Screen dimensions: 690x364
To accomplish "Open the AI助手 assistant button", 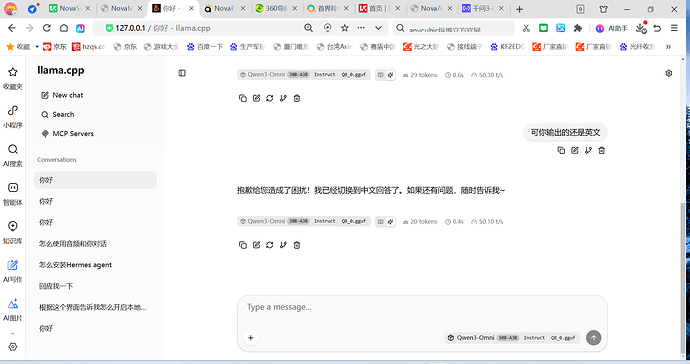I will tap(611, 28).
